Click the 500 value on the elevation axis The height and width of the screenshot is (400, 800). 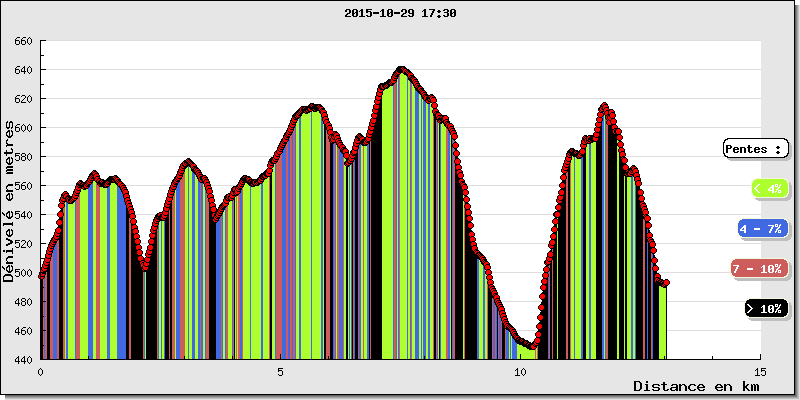[x=24, y=273]
